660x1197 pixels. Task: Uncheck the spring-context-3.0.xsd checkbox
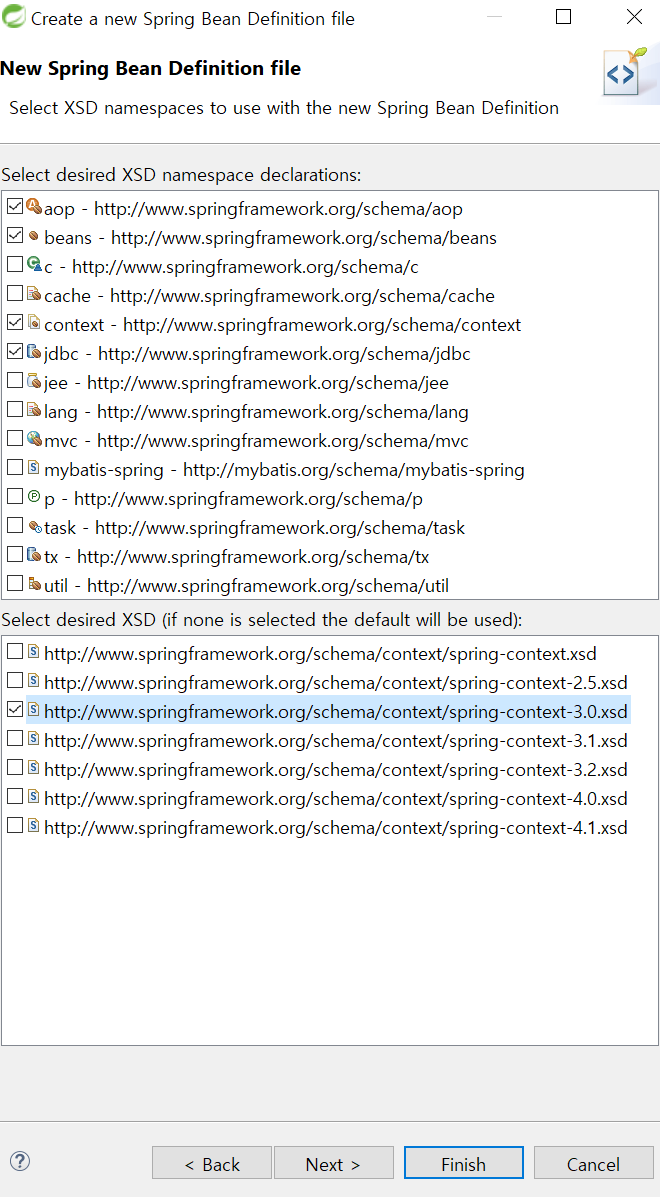click(14, 710)
